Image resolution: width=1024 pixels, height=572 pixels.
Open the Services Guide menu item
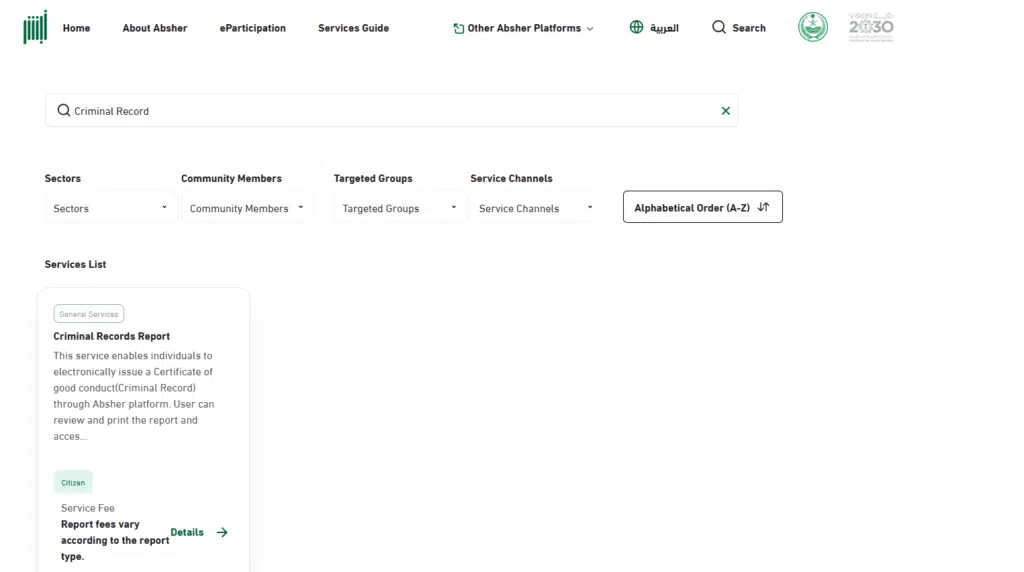[x=353, y=28]
